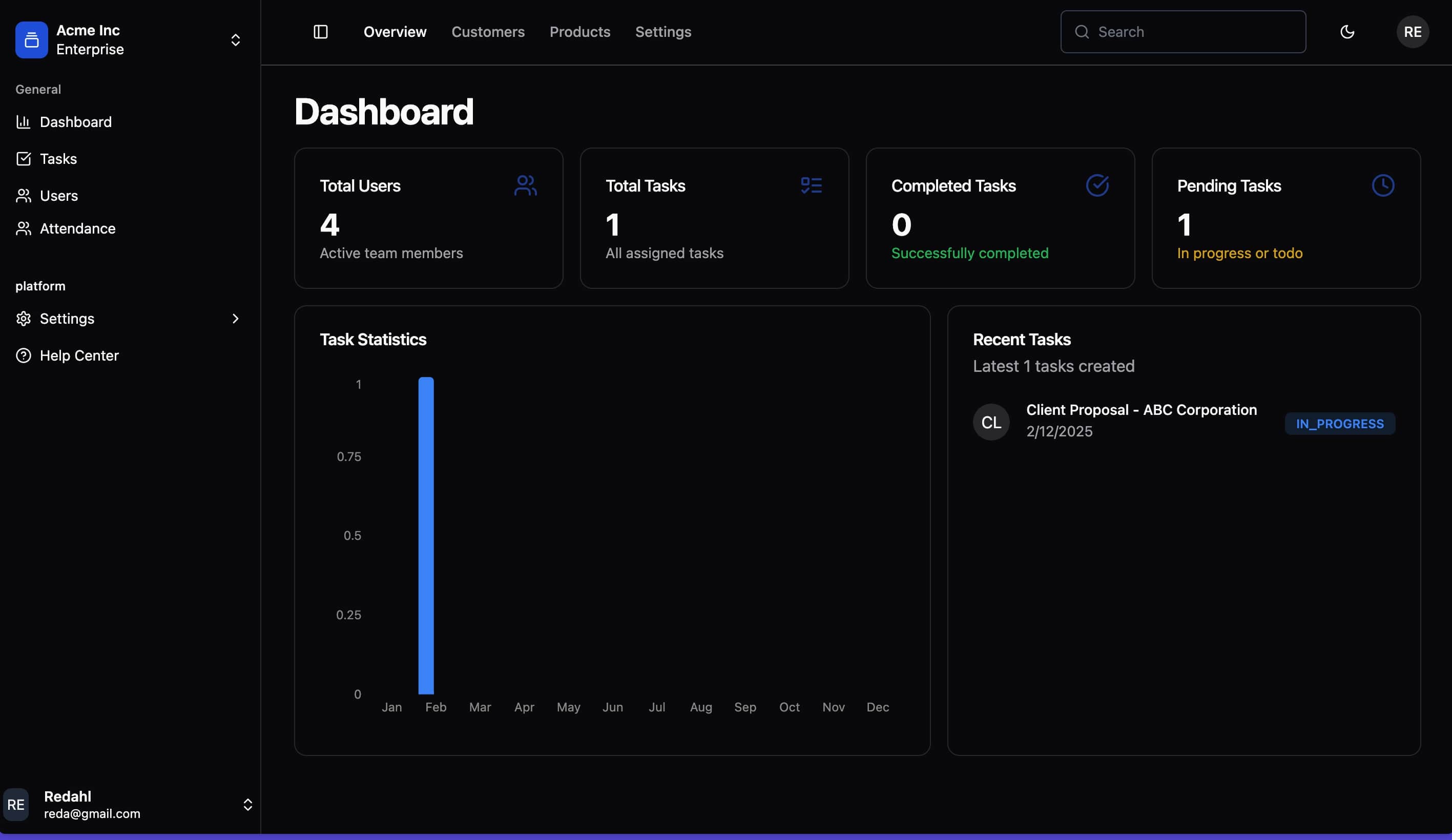Click the Help Center question icon
The height and width of the screenshot is (840, 1452).
click(x=23, y=355)
